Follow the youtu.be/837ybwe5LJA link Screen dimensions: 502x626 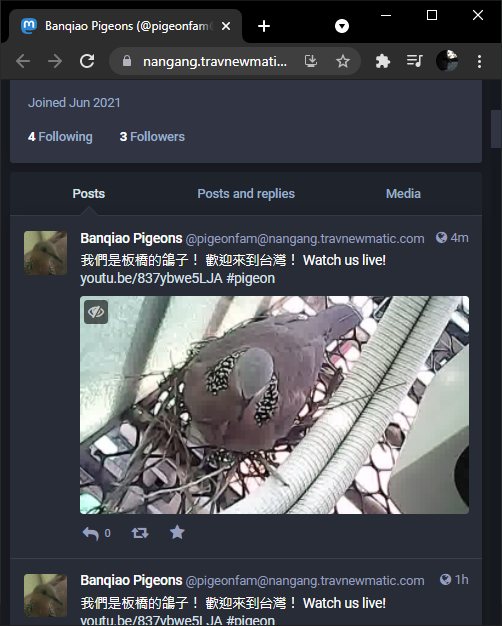point(151,278)
